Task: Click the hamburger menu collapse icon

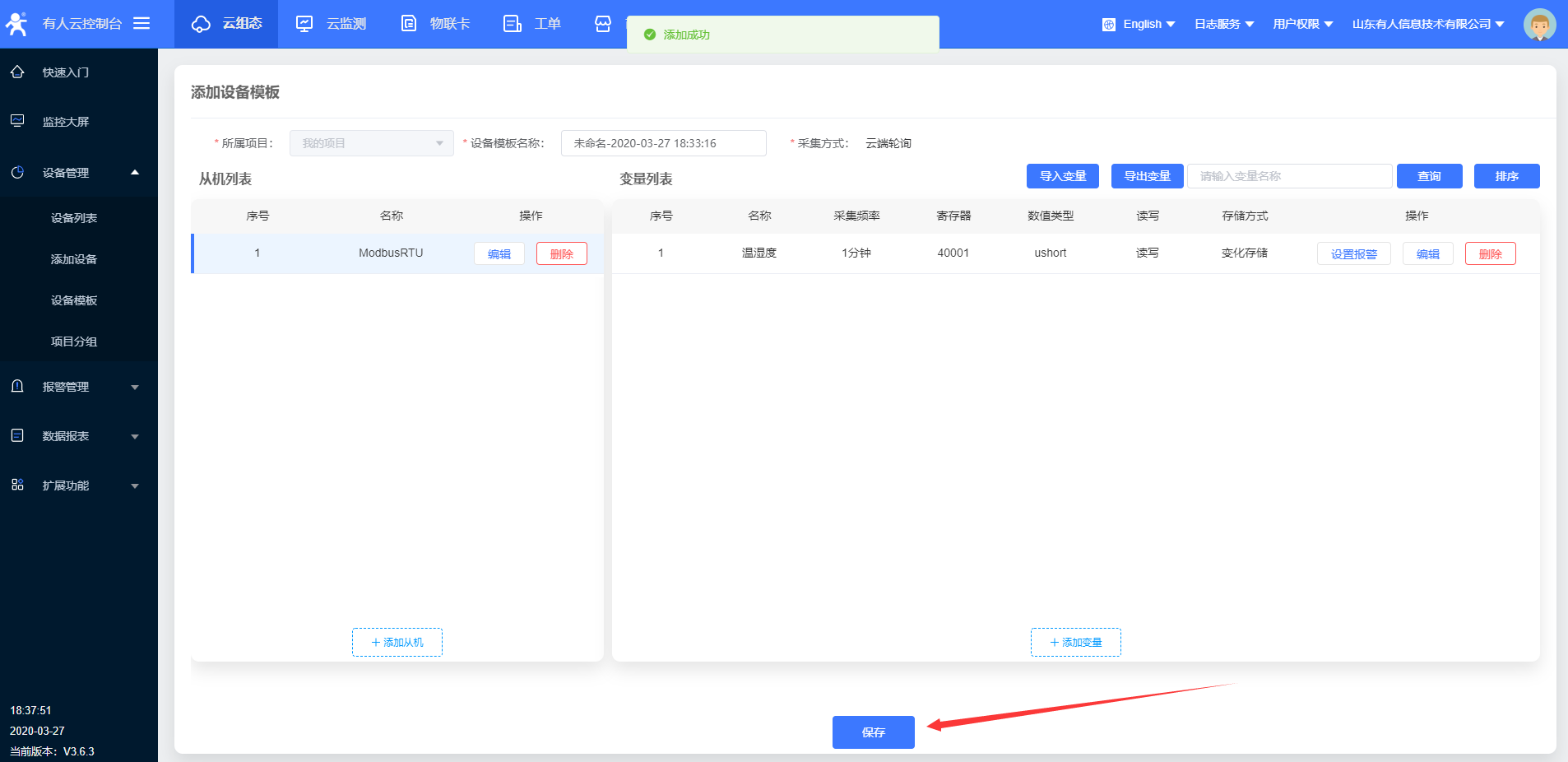Action: pos(141,23)
